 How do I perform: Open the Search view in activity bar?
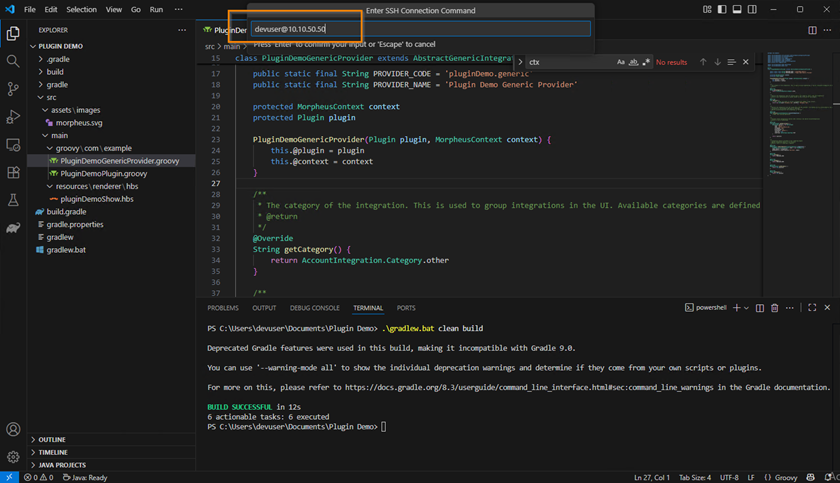click(13, 61)
